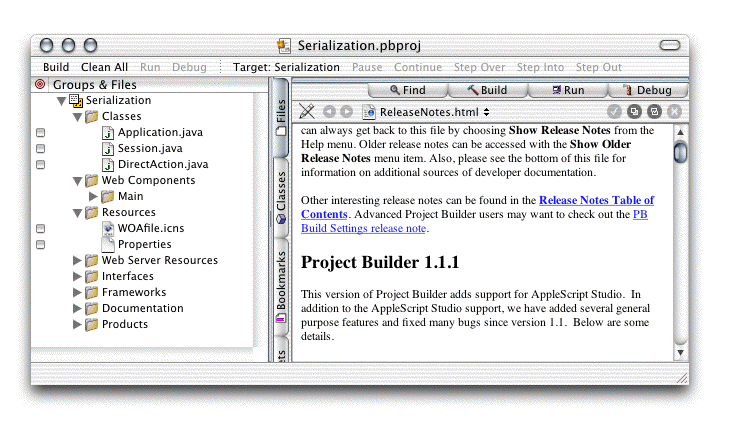Expand the Web Server Resources group
734x438 pixels.
(x=77, y=260)
